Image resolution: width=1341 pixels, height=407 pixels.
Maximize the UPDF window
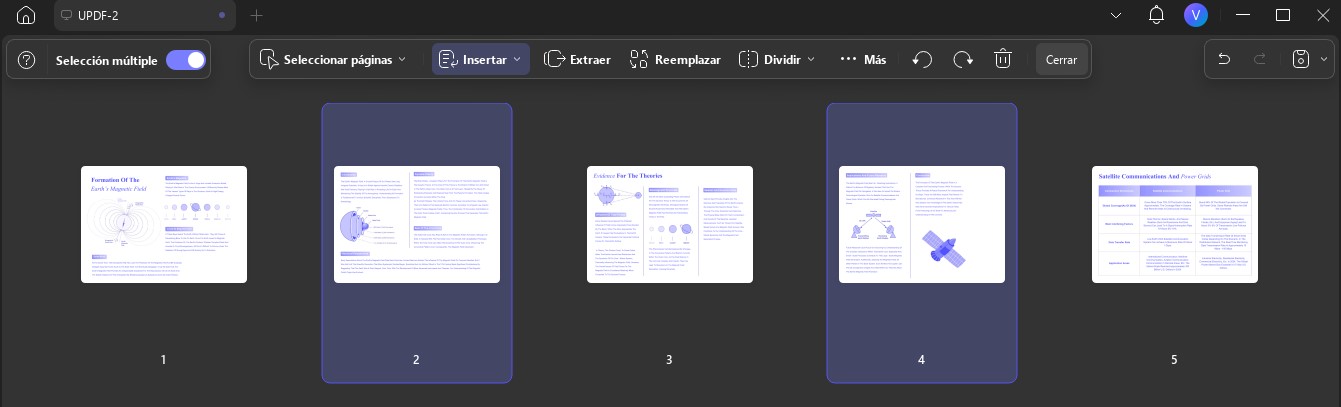1283,15
